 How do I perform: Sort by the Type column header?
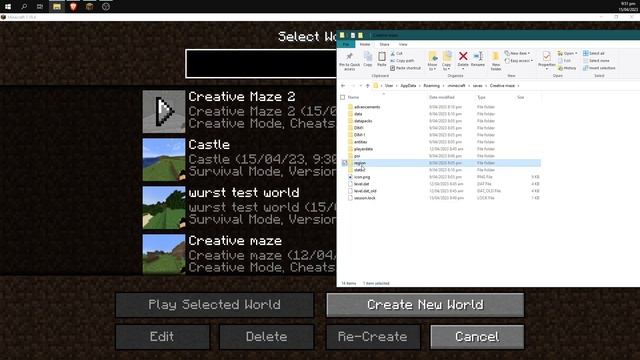[482, 98]
